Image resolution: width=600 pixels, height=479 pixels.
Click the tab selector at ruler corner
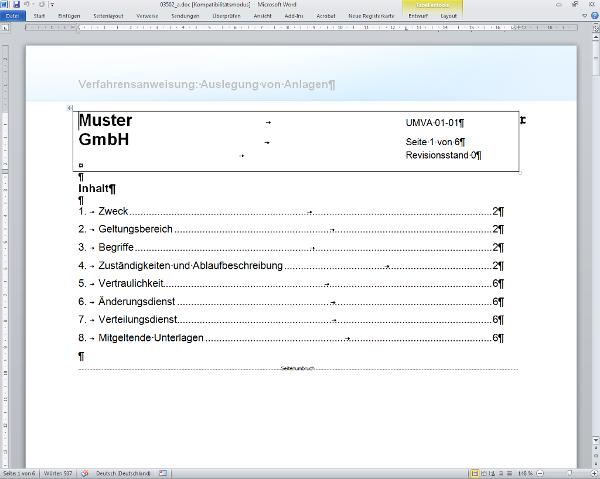6,28
